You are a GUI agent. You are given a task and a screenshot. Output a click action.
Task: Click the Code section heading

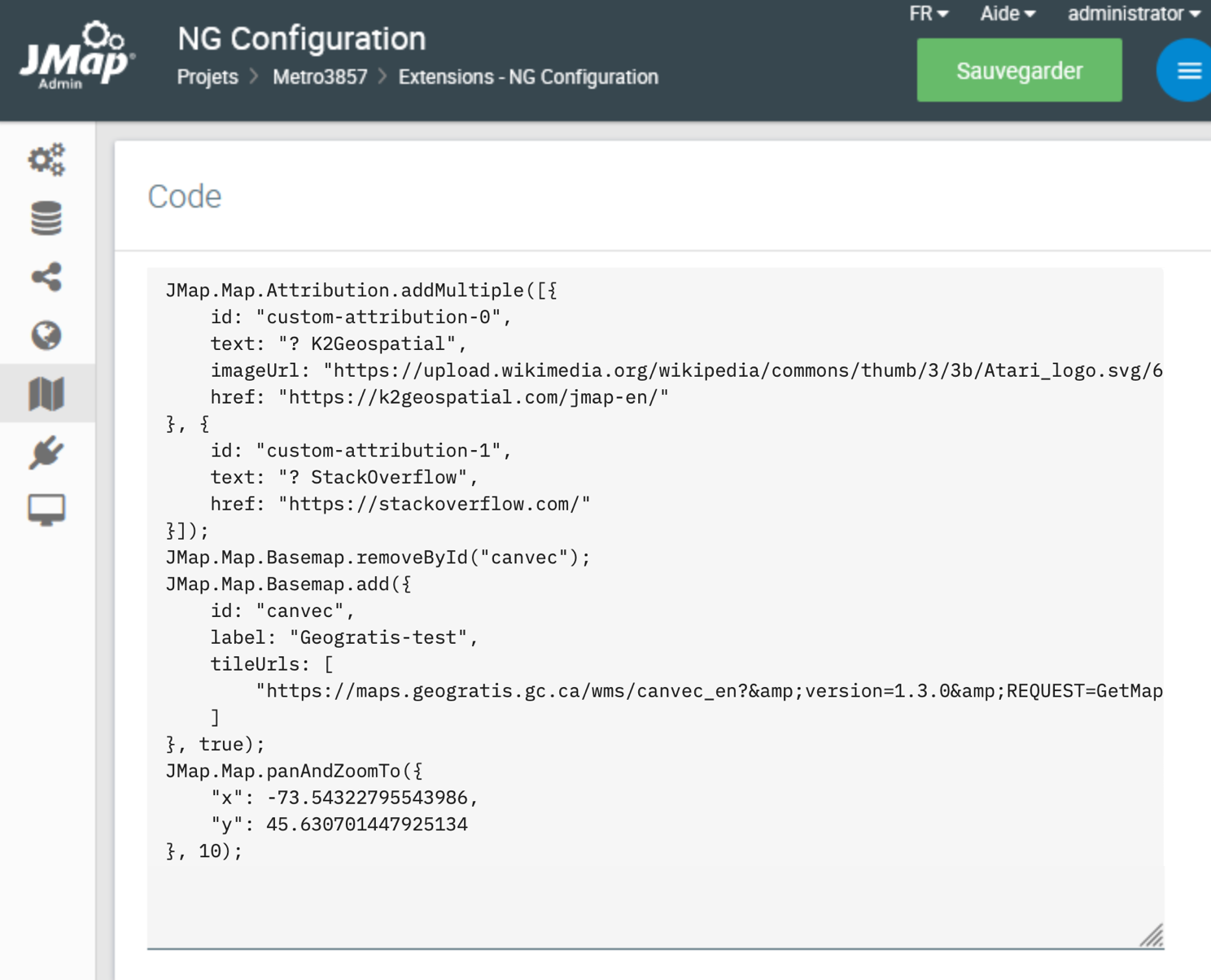(x=185, y=195)
